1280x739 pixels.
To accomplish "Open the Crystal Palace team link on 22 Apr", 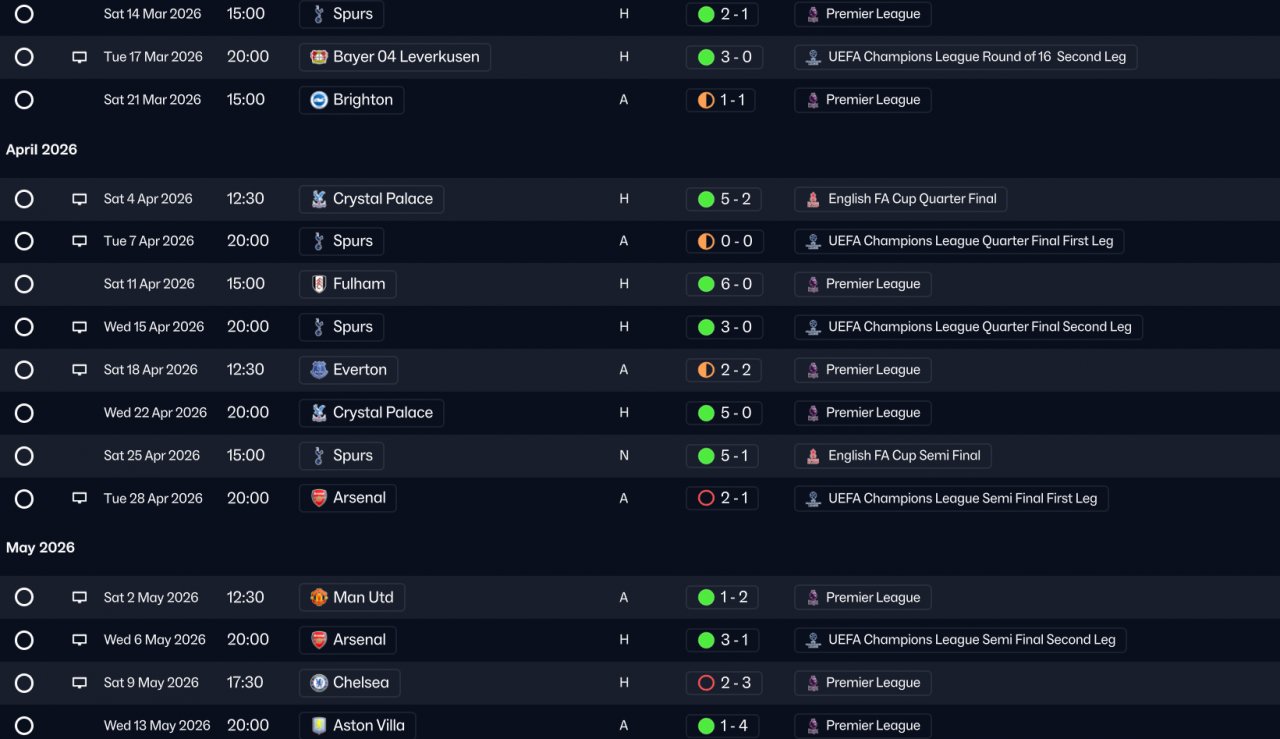I will 371,413.
